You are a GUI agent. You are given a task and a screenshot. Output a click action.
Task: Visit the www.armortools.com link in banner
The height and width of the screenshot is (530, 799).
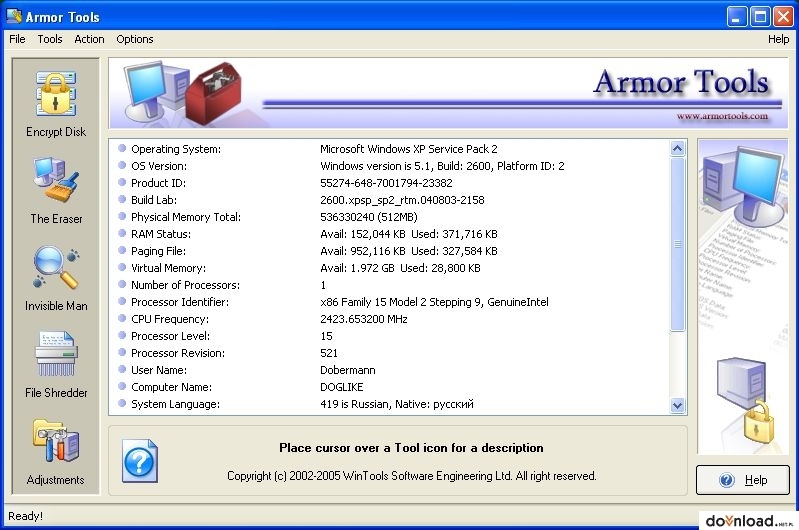722,116
